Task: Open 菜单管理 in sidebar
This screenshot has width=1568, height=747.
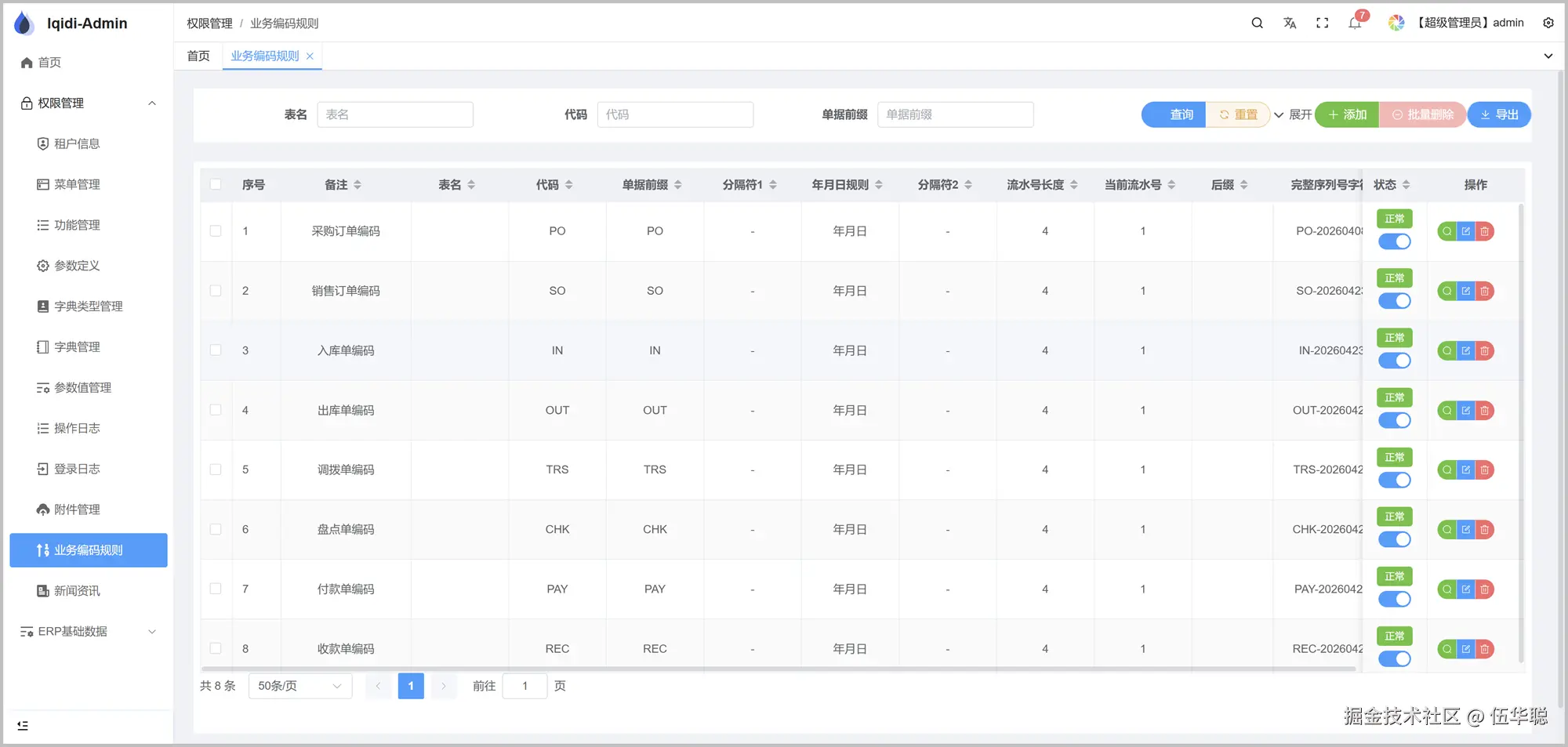Action: coord(89,184)
